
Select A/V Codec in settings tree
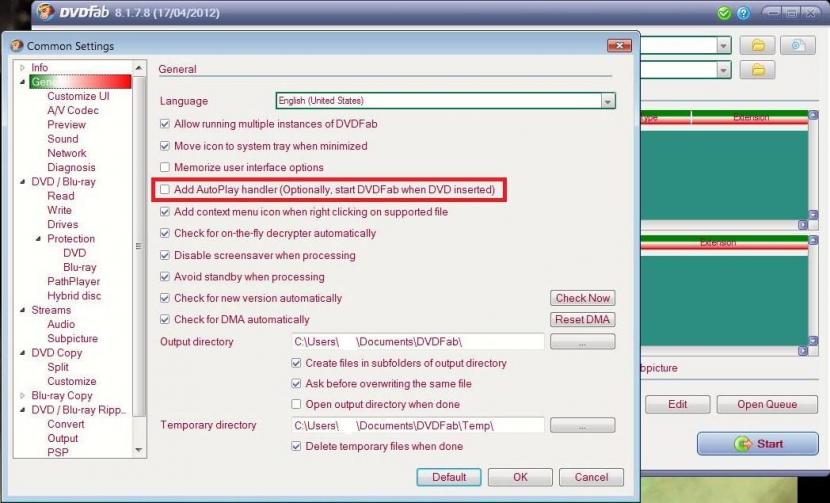tap(73, 111)
